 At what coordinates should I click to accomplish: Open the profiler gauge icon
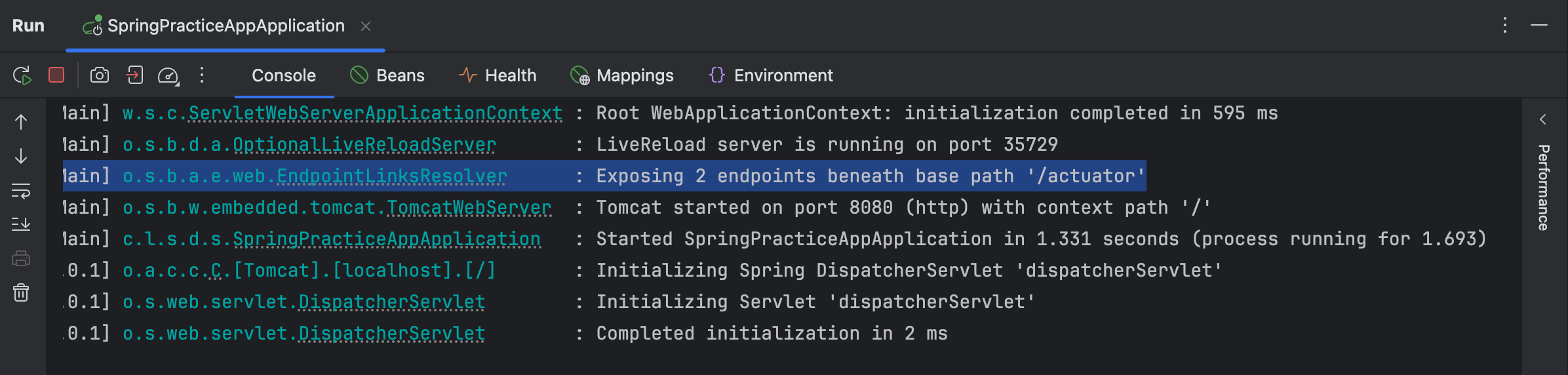[x=168, y=76]
